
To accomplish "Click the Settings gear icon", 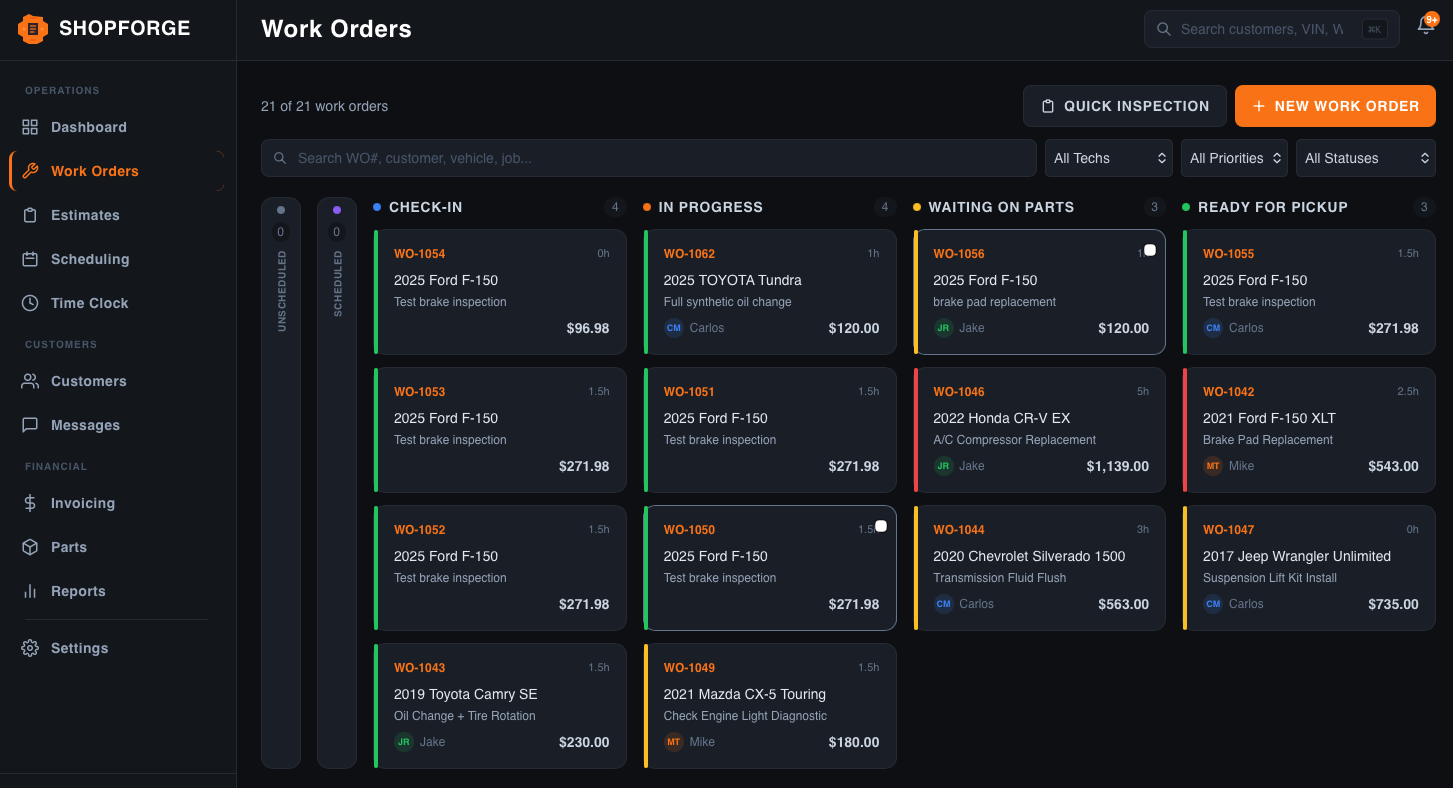I will 30,648.
